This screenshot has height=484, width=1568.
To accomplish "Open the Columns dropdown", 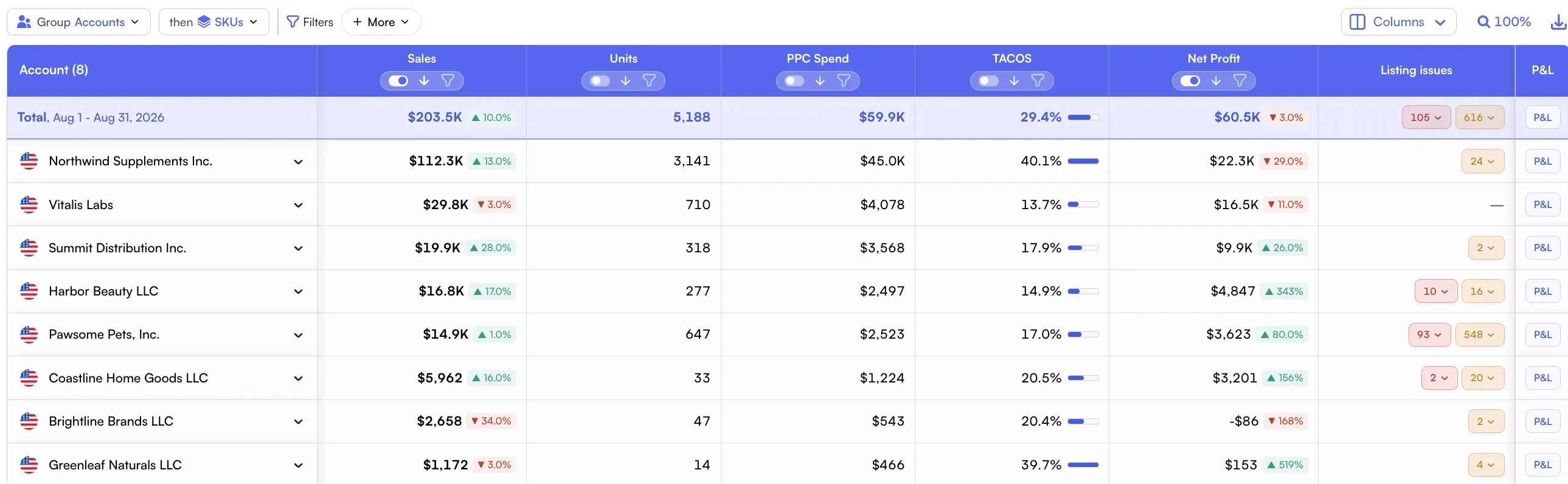I will (x=1398, y=22).
